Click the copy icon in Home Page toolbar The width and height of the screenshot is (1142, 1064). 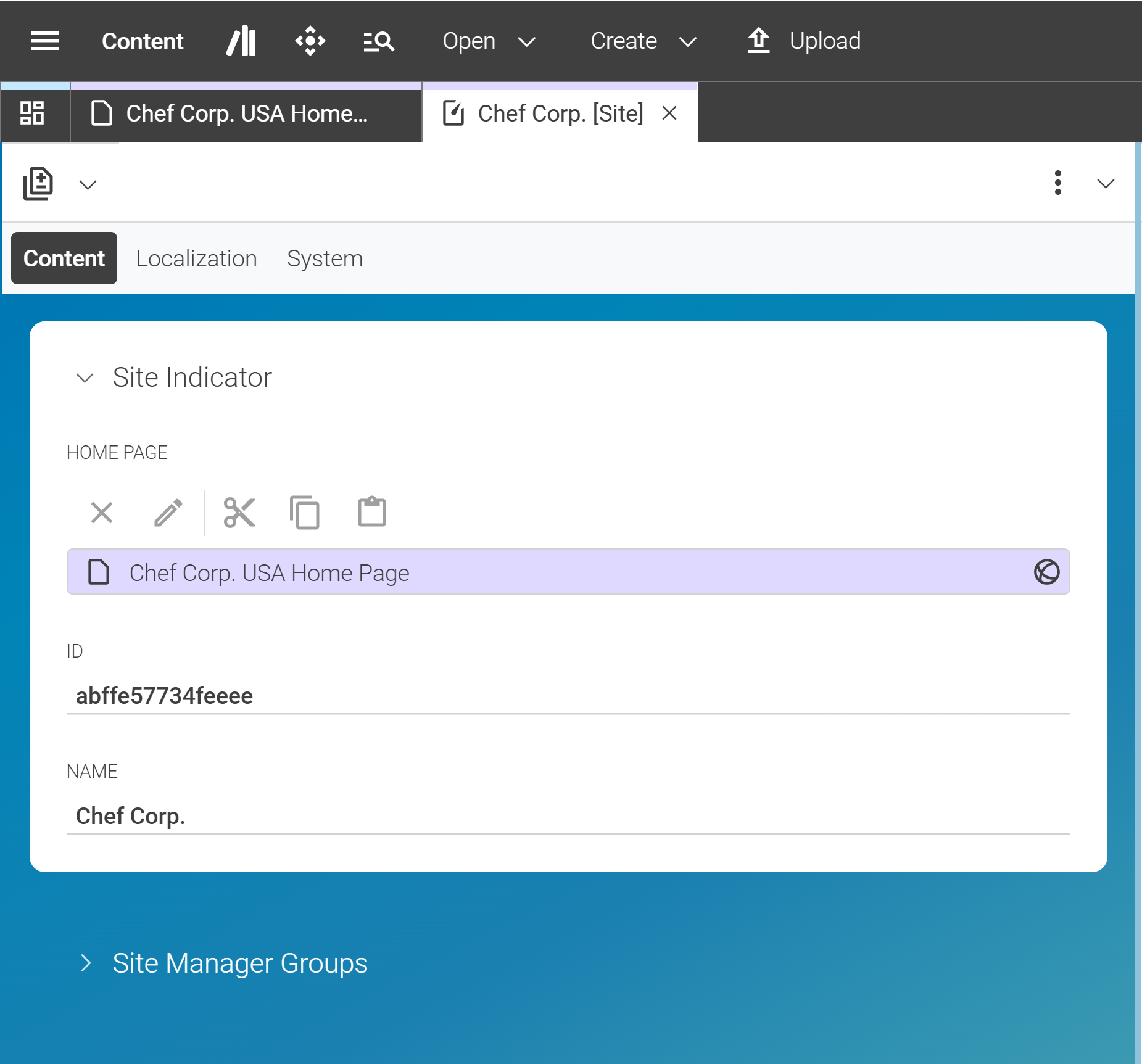pyautogui.click(x=305, y=513)
